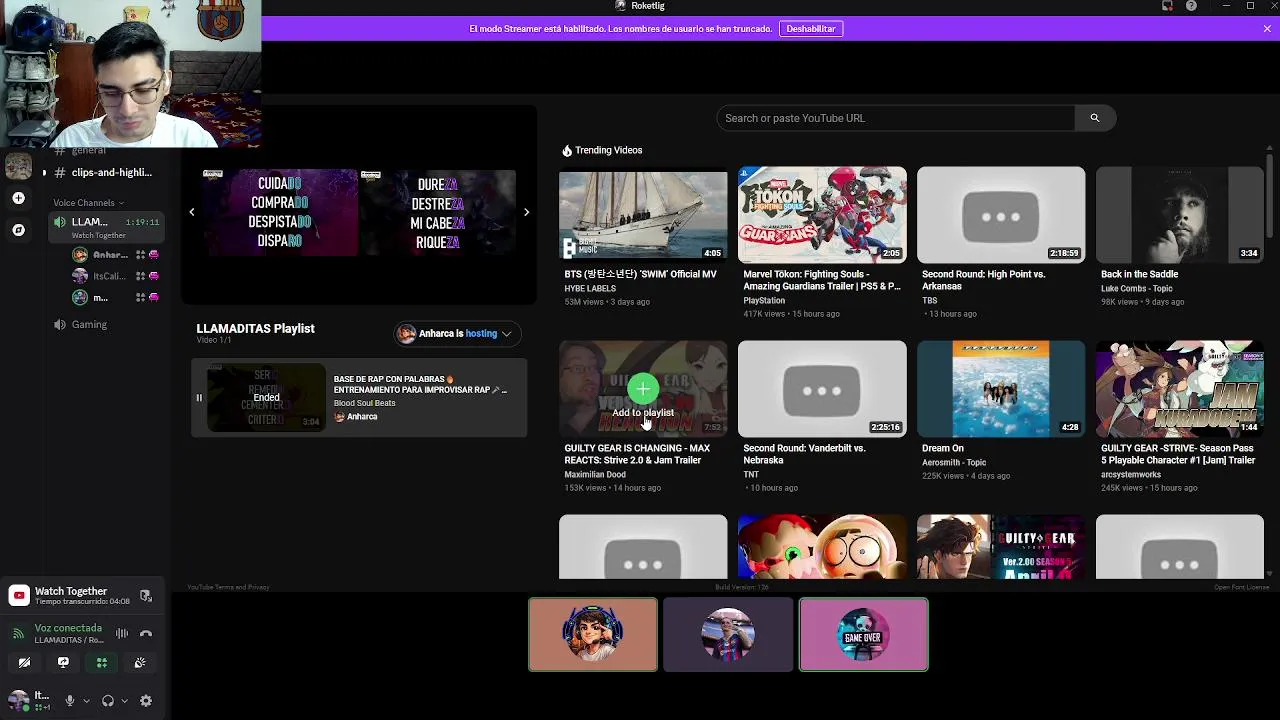Mute the microphone
The width and height of the screenshot is (1280, 720).
(70, 701)
